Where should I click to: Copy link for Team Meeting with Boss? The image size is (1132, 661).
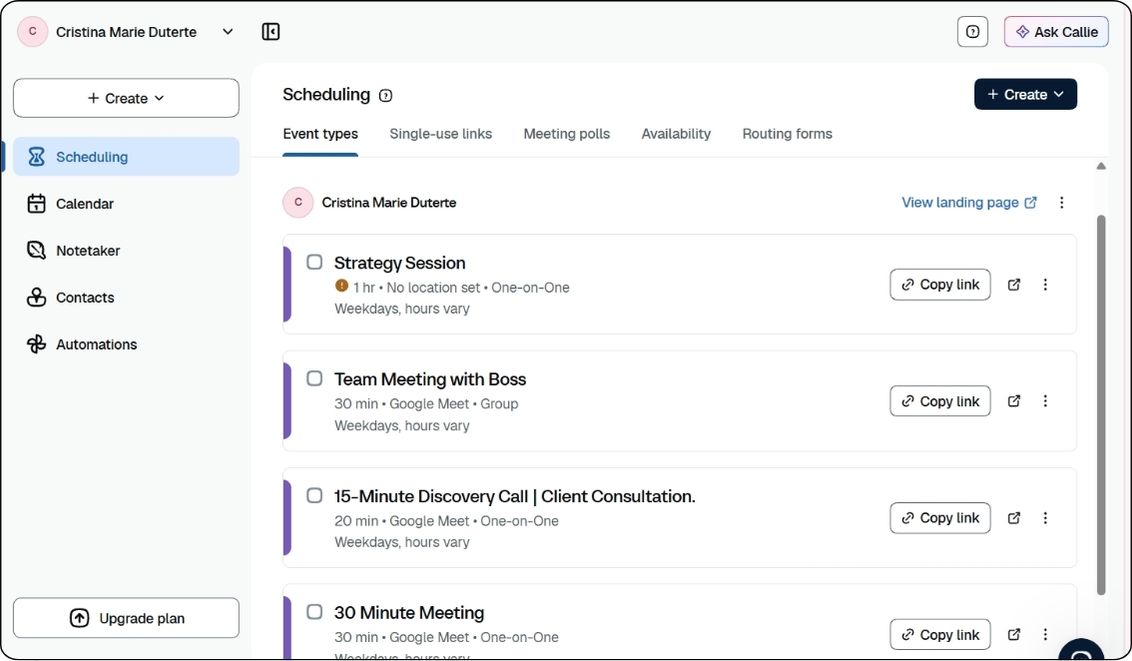940,401
